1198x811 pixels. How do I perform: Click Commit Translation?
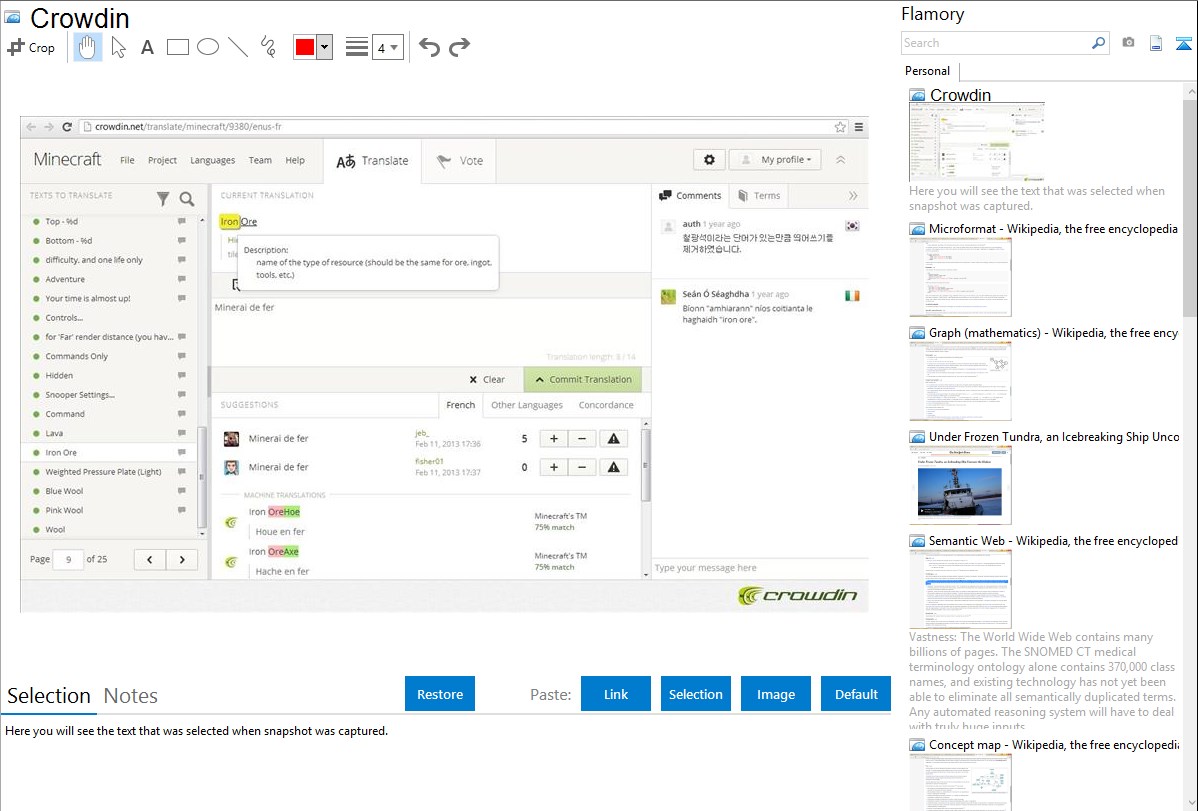tap(582, 379)
